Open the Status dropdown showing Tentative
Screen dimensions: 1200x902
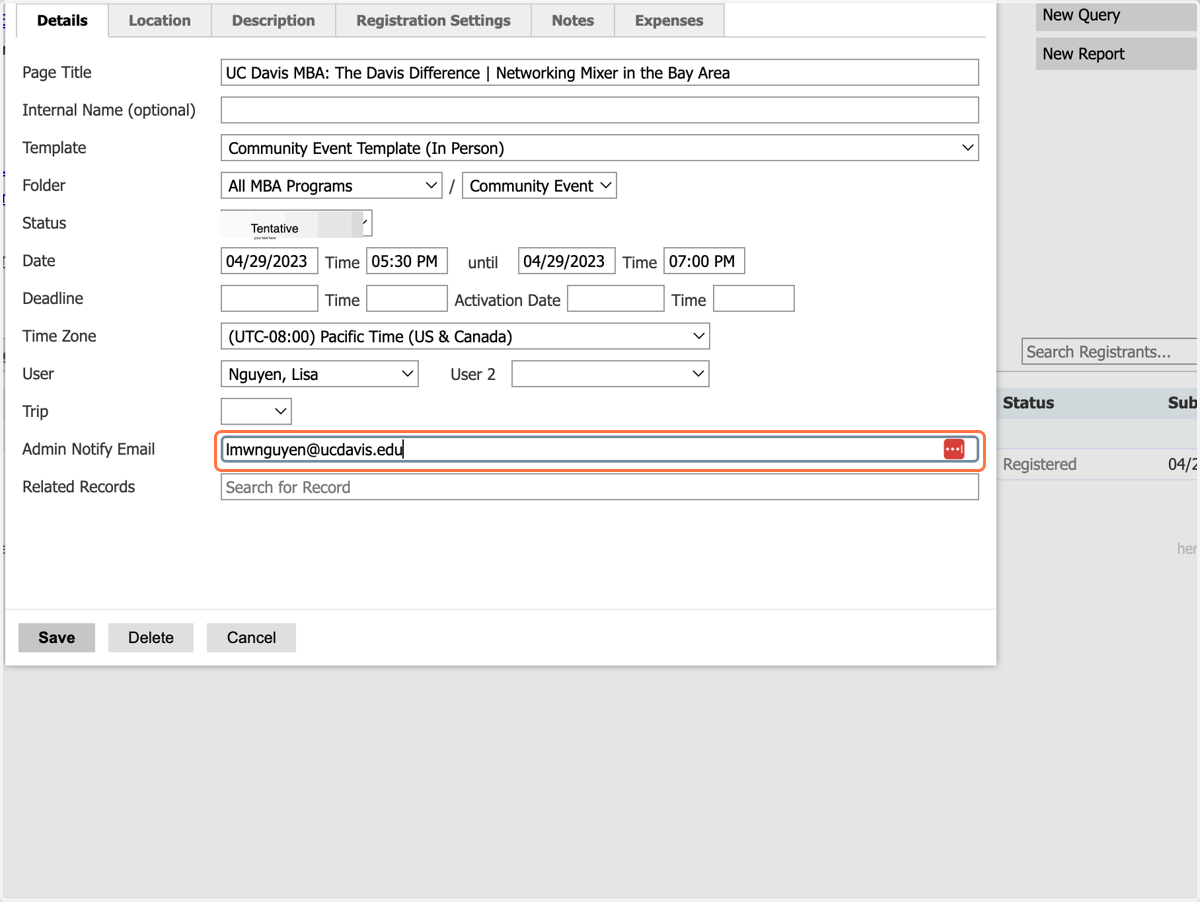(296, 224)
